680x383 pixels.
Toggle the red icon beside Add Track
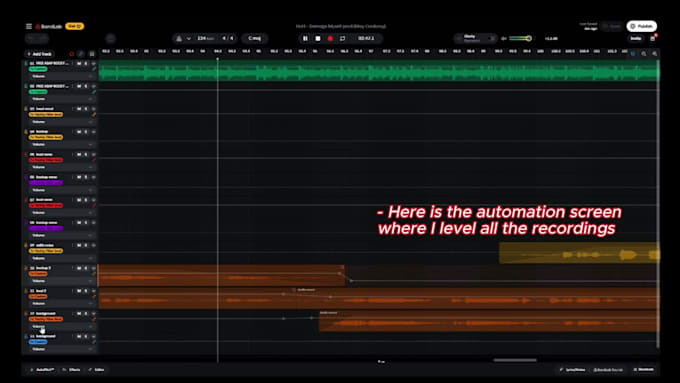[x=72, y=54]
